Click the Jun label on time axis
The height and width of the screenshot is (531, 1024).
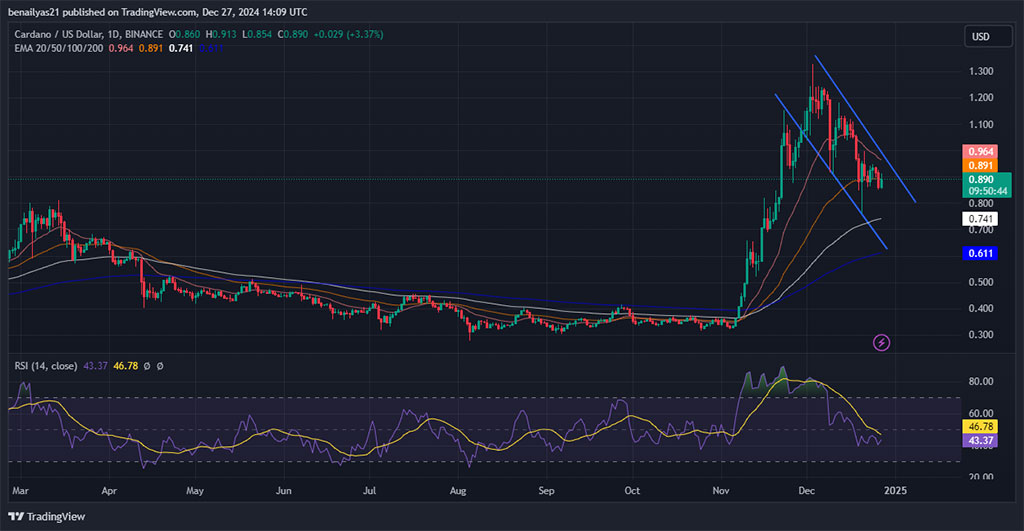click(283, 491)
